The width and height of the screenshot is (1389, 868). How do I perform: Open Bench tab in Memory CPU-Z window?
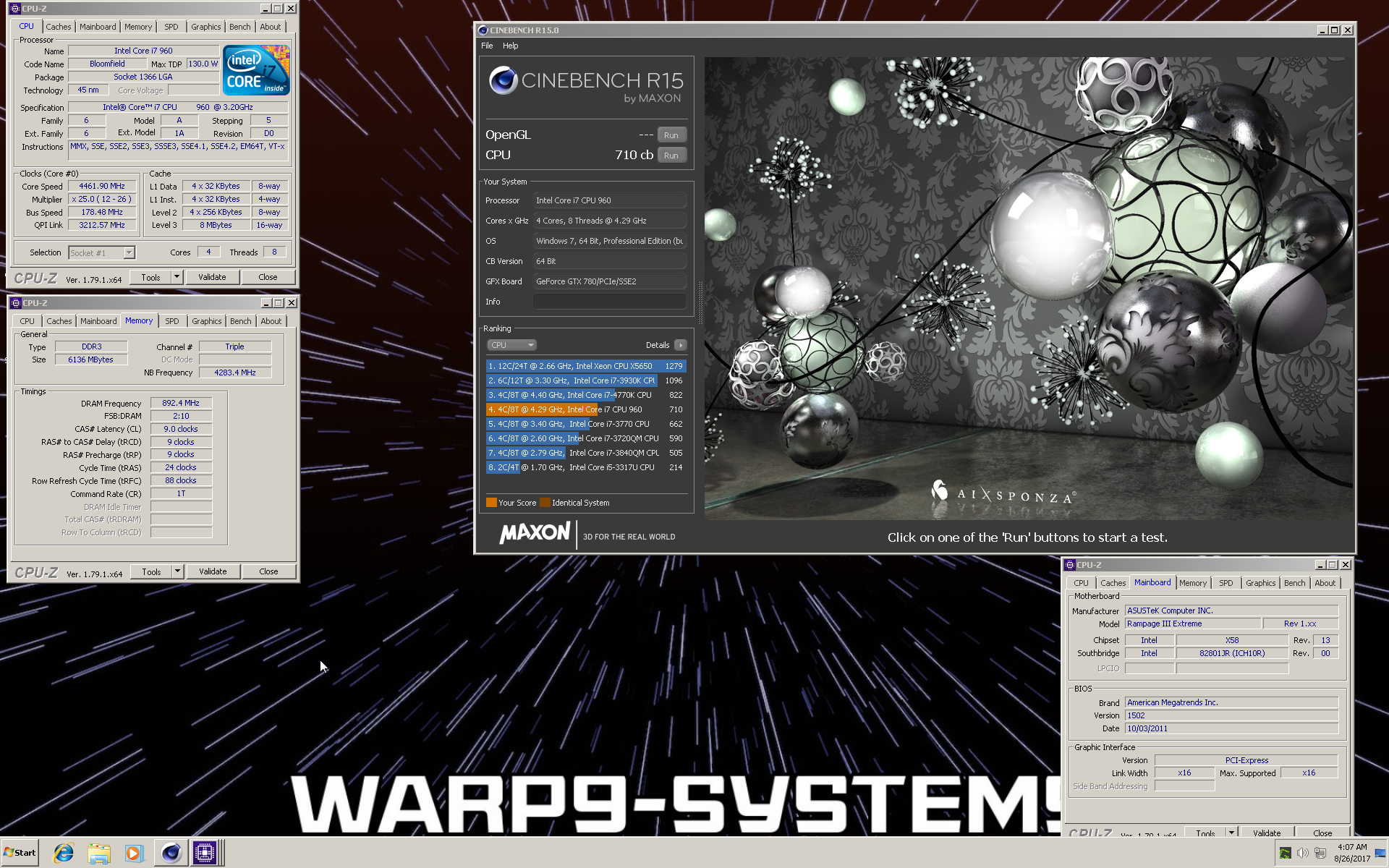(x=240, y=321)
